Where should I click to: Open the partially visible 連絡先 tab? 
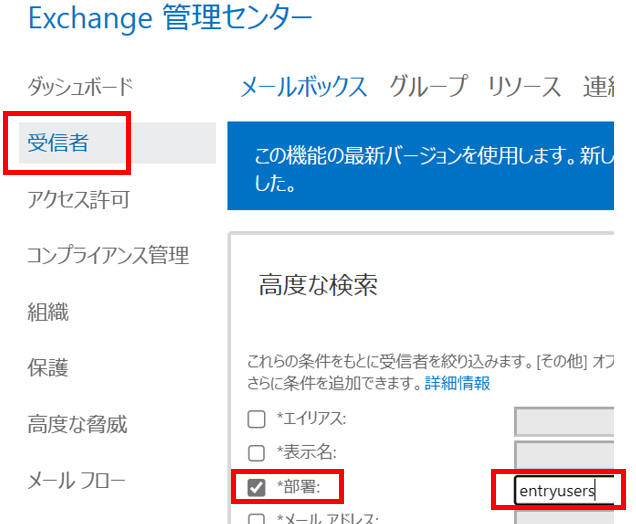(x=599, y=87)
